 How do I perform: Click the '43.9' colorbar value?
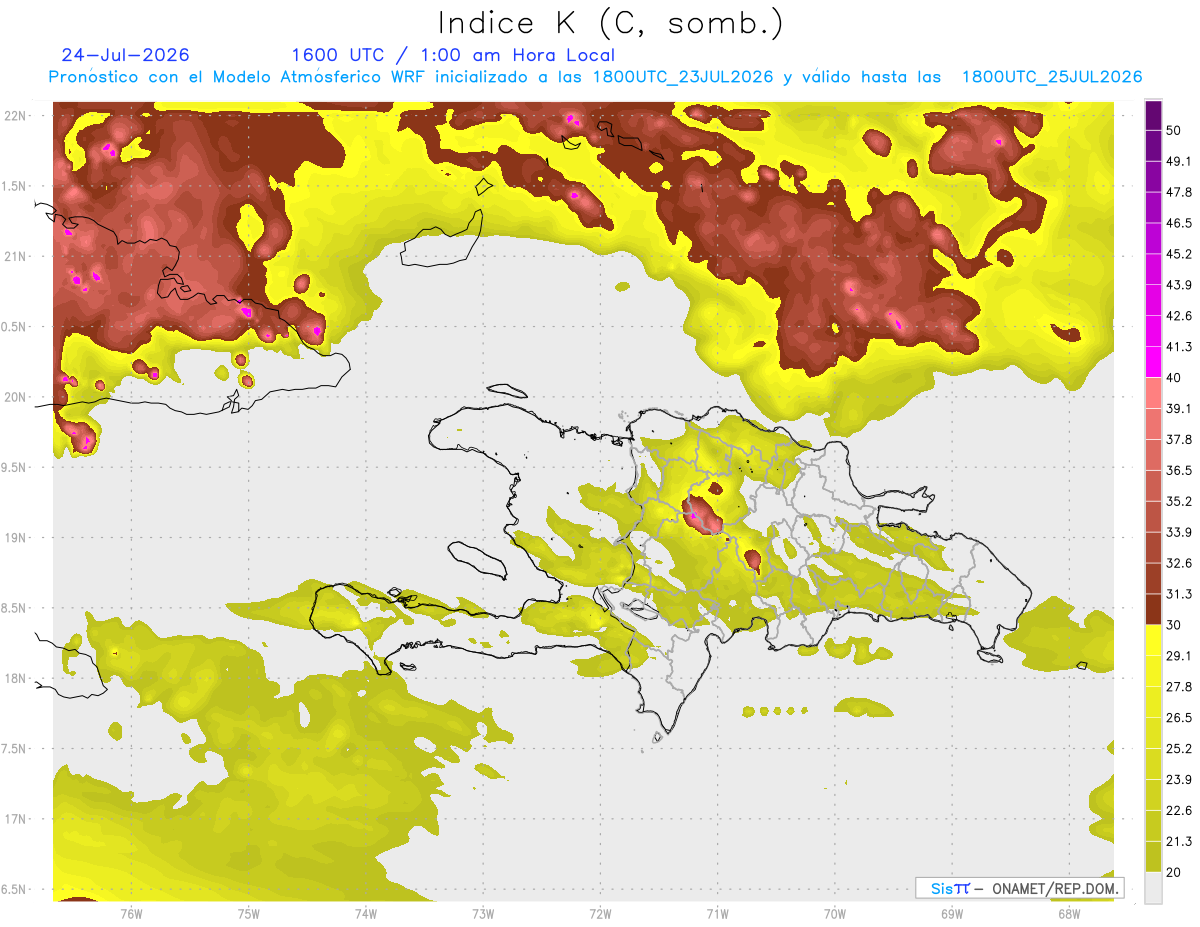click(1179, 285)
